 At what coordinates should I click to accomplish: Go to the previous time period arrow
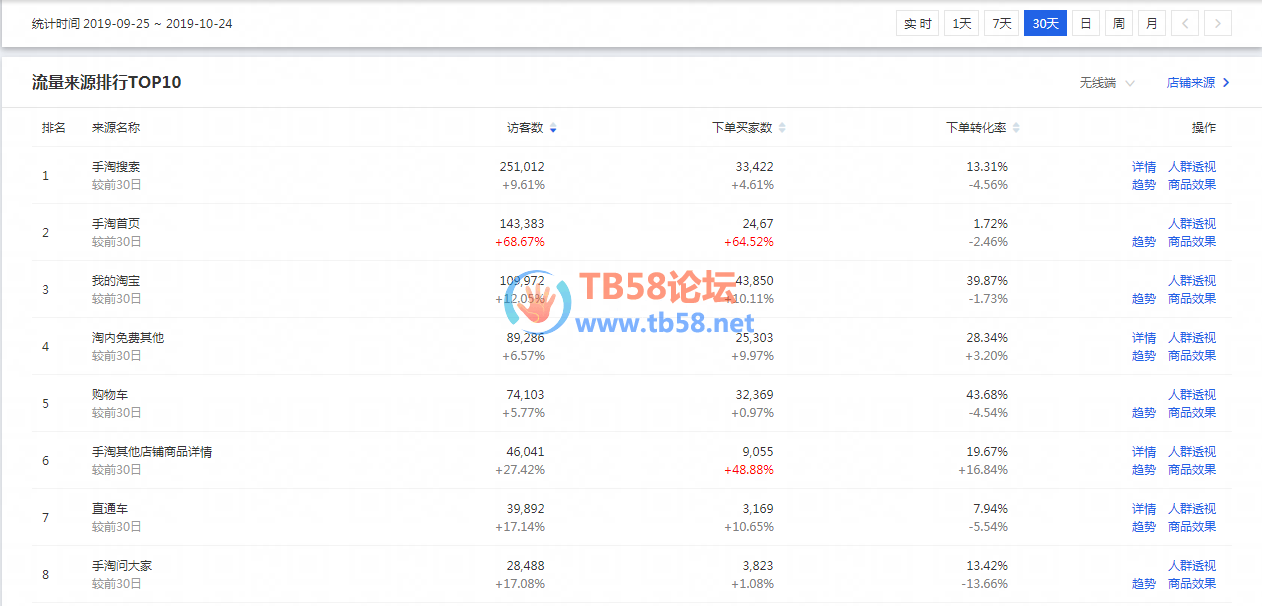pyautogui.click(x=1185, y=23)
